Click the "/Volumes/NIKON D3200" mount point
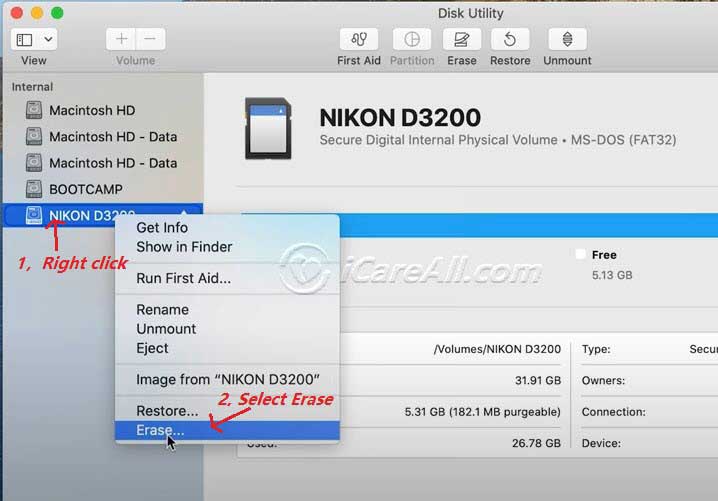718x501 pixels. (x=497, y=349)
